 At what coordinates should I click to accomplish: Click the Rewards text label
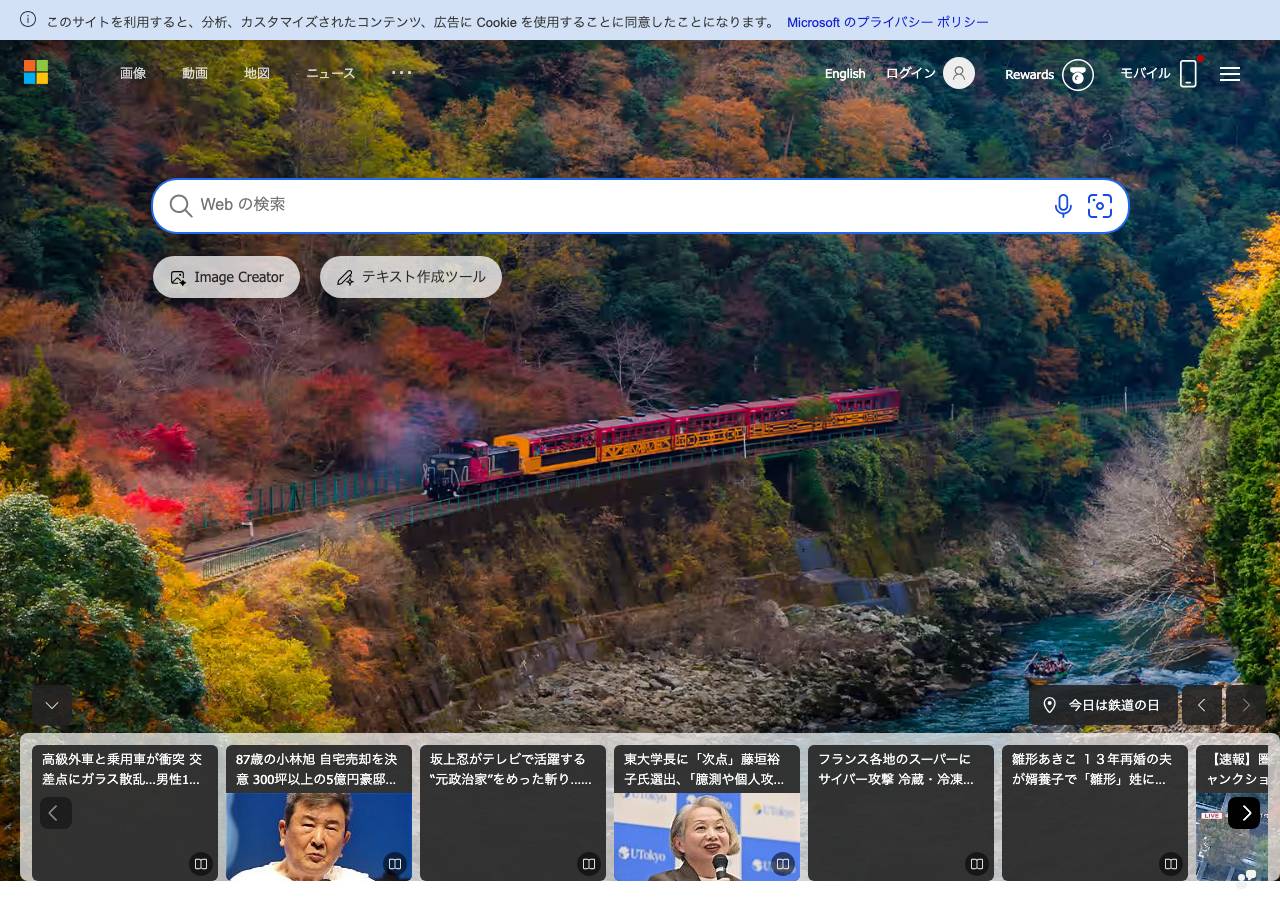coord(1030,74)
